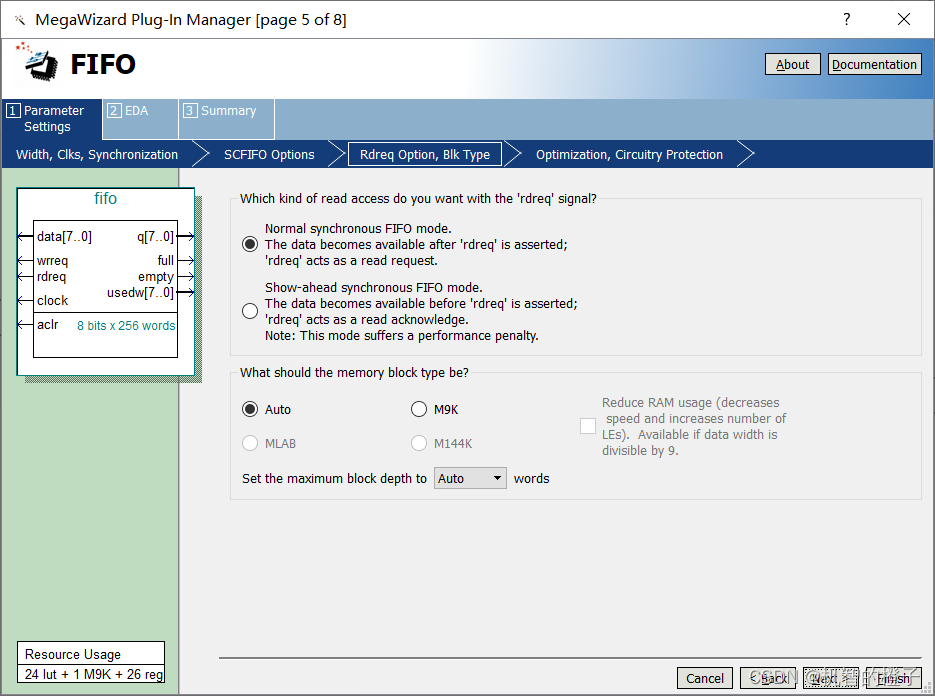Screen dimensions: 935x696
Task: Click the aclr port label
Action: (x=48, y=324)
